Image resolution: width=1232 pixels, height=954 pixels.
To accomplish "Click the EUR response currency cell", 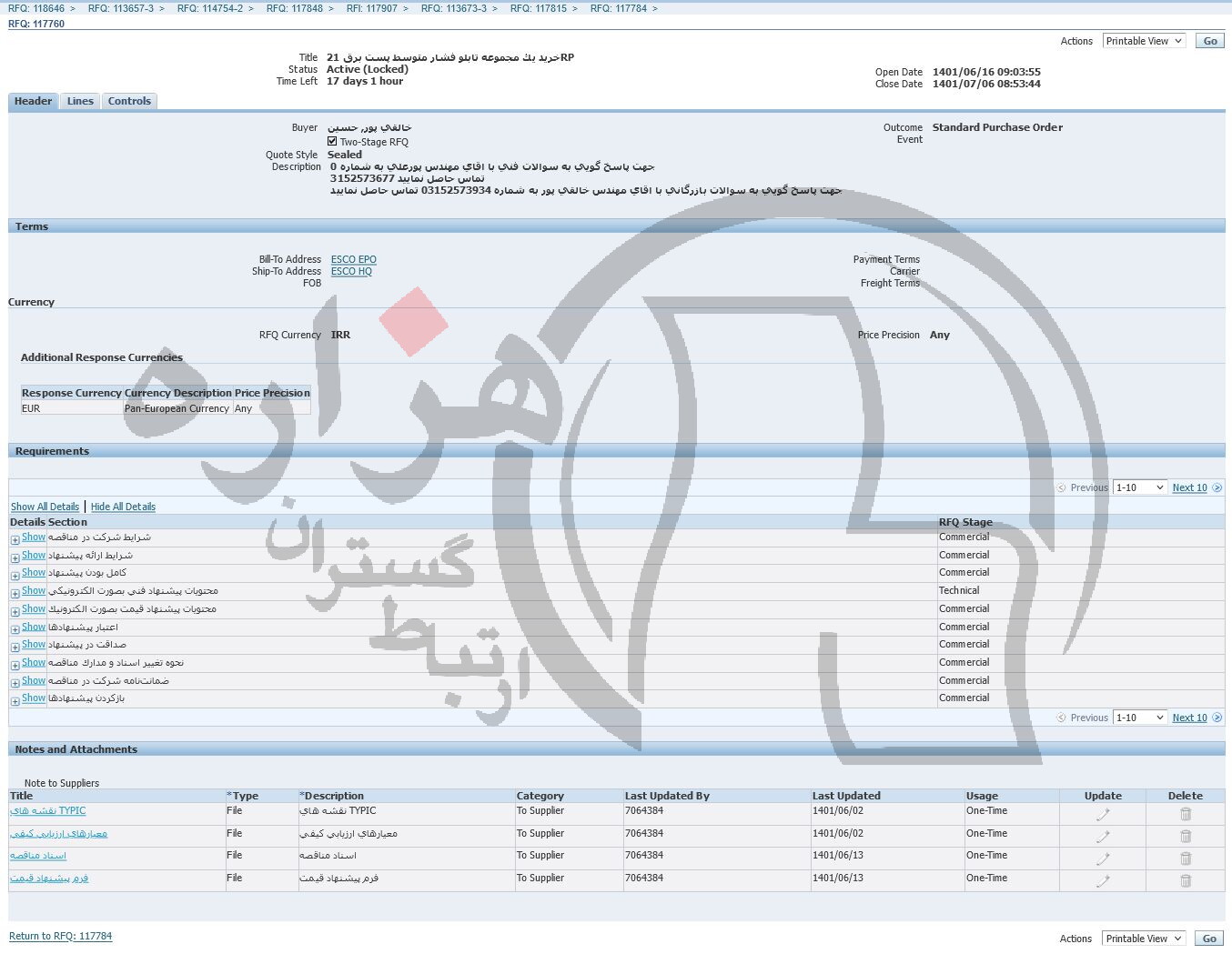I will click(x=72, y=409).
